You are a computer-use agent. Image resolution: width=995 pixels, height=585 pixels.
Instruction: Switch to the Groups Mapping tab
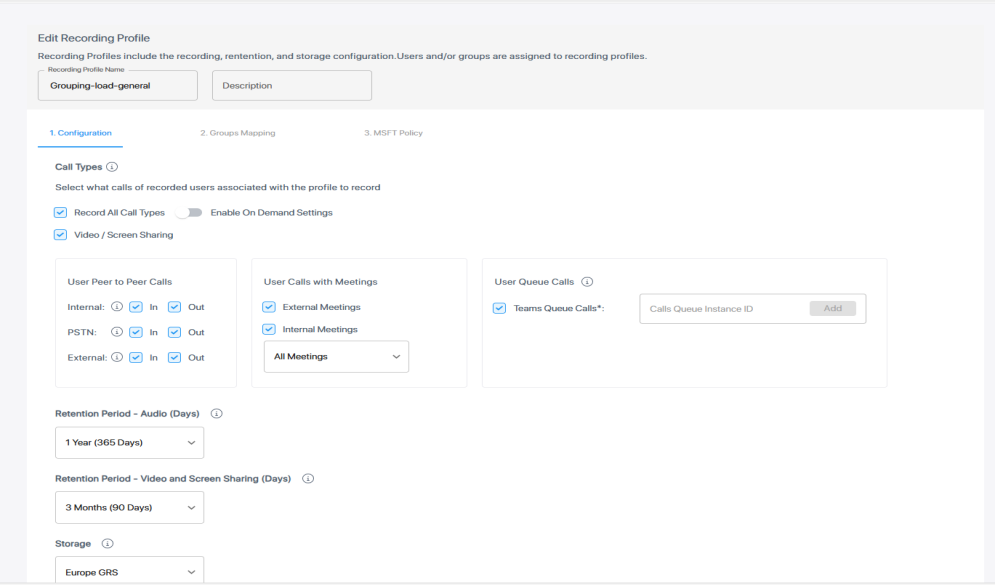coord(237,133)
